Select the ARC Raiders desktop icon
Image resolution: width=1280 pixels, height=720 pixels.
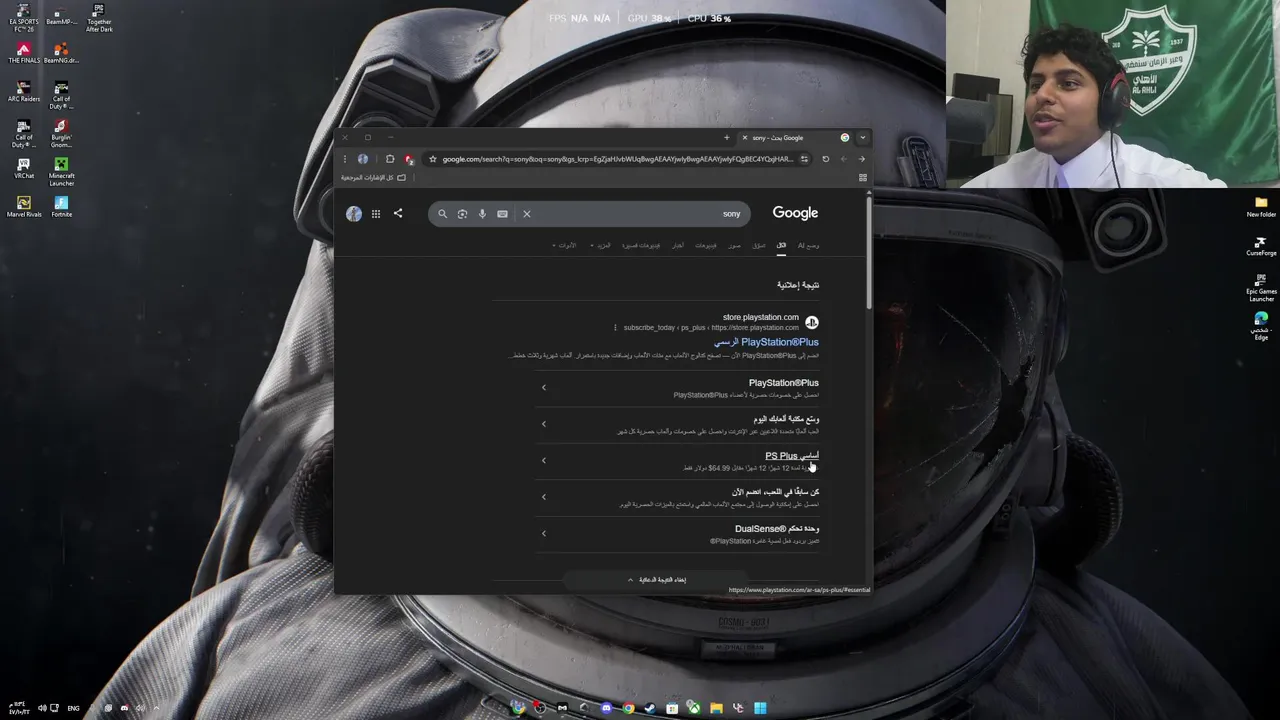click(23, 91)
